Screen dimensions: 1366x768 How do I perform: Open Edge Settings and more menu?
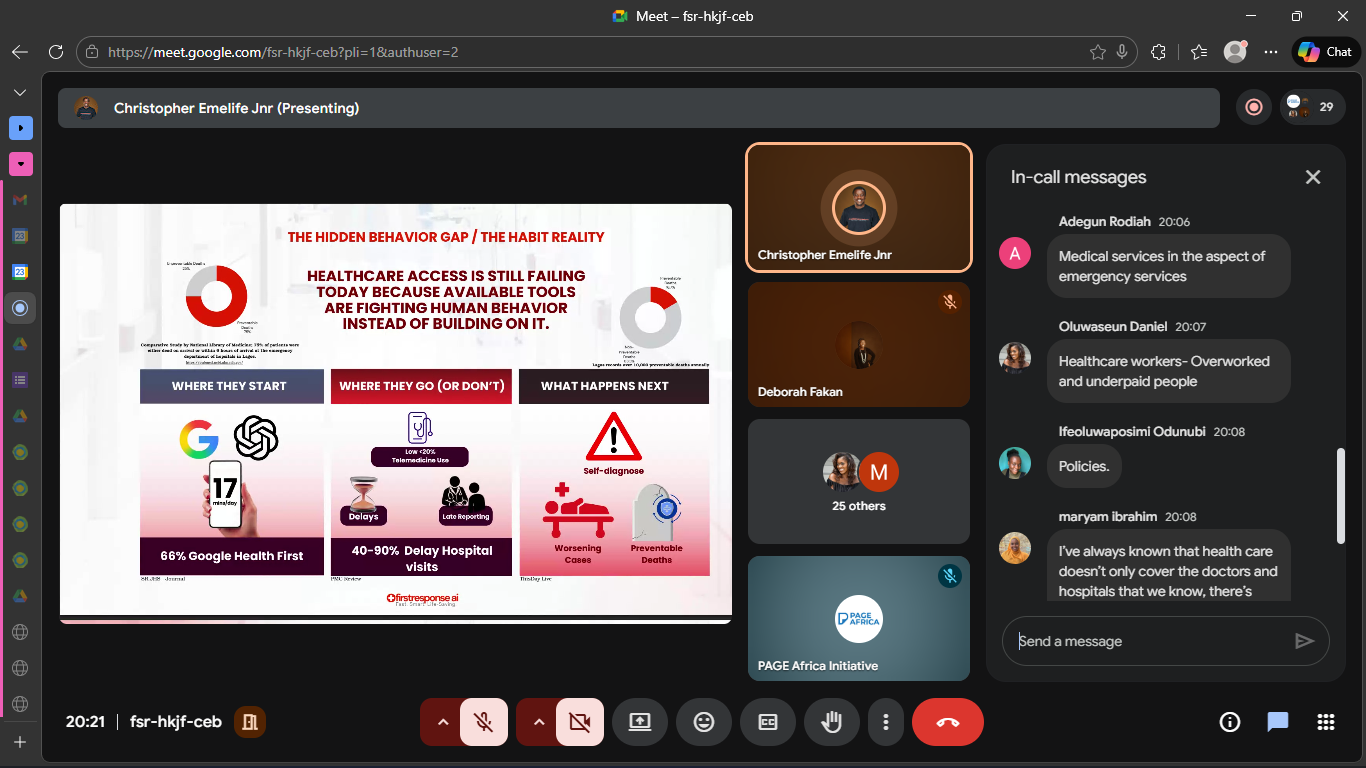pyautogui.click(x=1271, y=52)
